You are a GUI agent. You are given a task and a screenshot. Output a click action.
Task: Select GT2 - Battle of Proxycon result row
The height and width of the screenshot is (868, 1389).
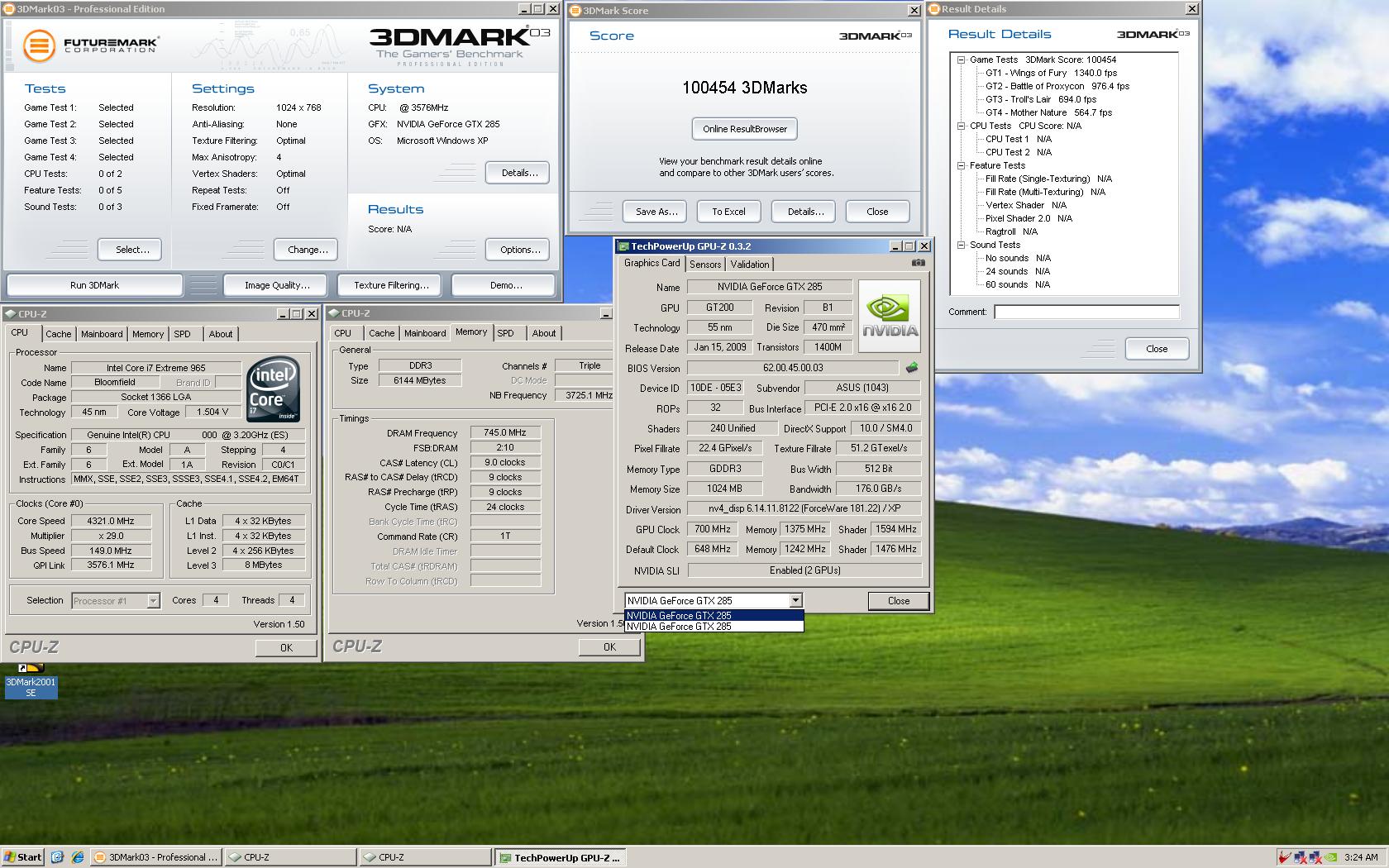(1057, 86)
